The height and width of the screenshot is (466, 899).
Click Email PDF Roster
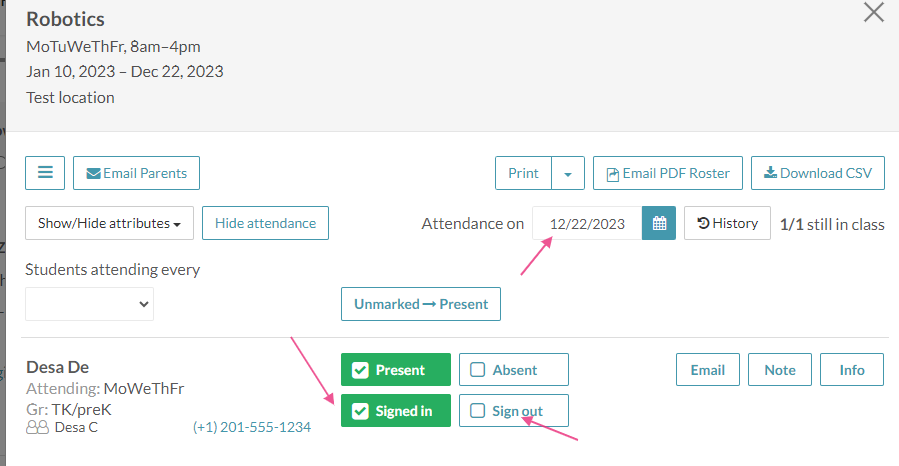click(x=668, y=173)
